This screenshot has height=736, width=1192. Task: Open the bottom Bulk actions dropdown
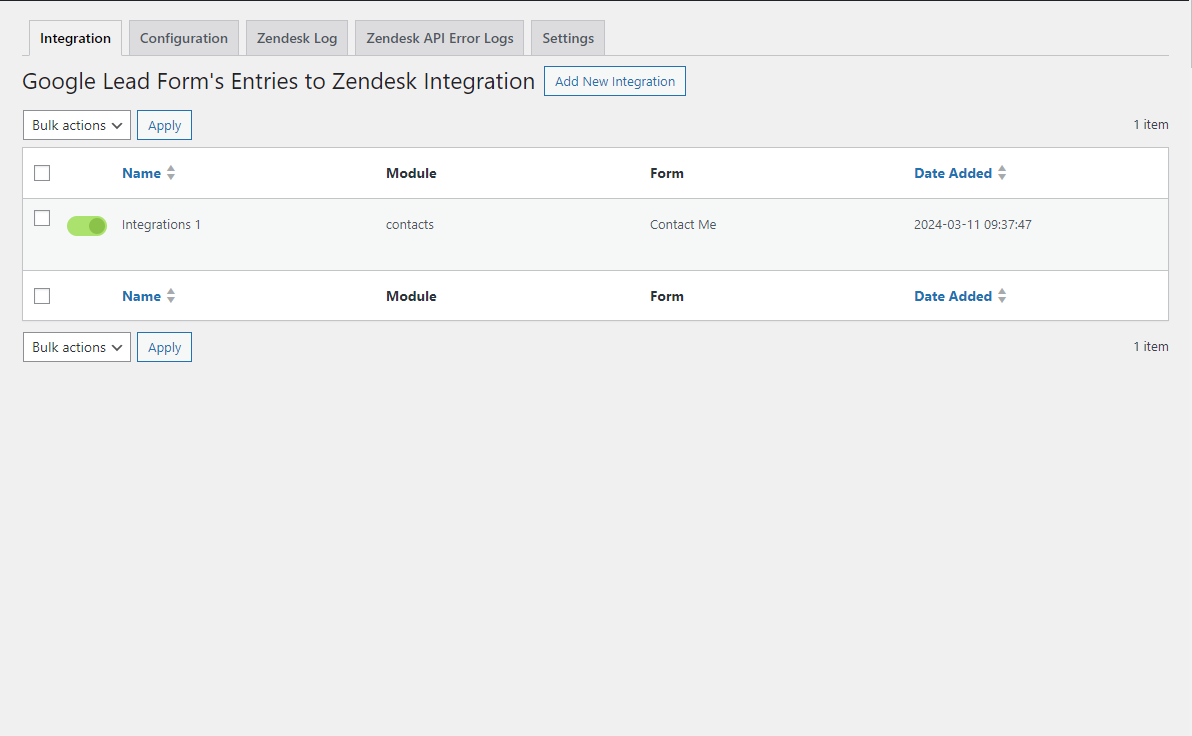click(77, 347)
